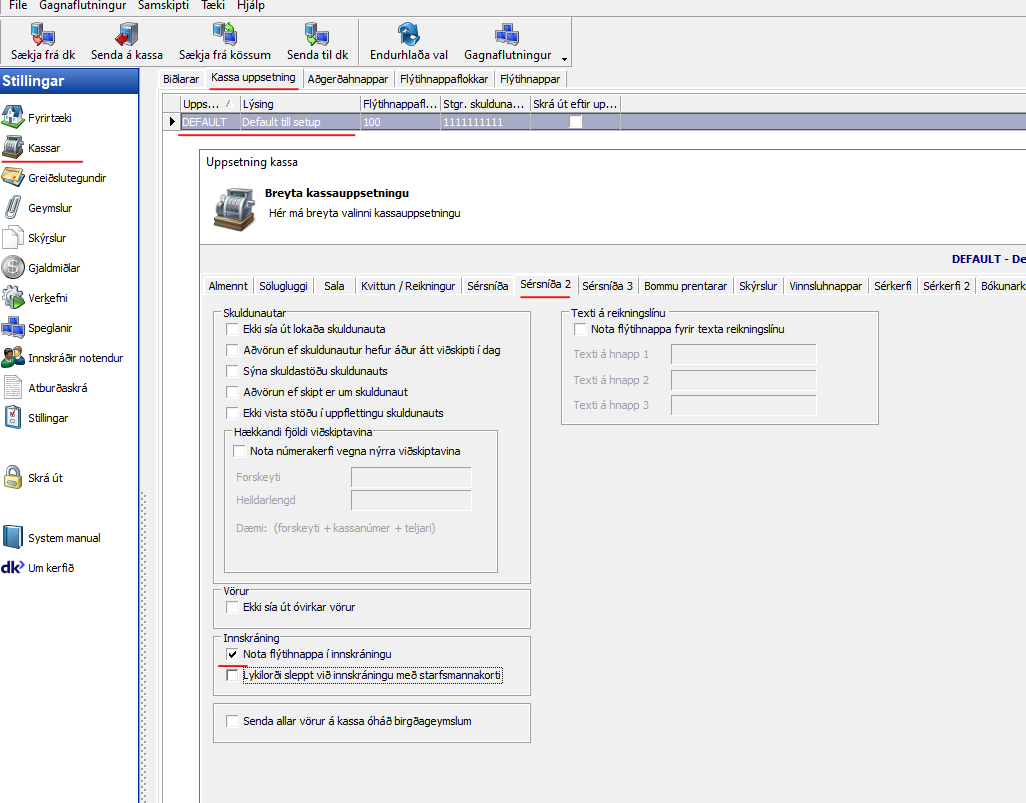Expand the toolbar overflow dropdown arrow
Image resolution: width=1026 pixels, height=803 pixels.
[x=564, y=58]
